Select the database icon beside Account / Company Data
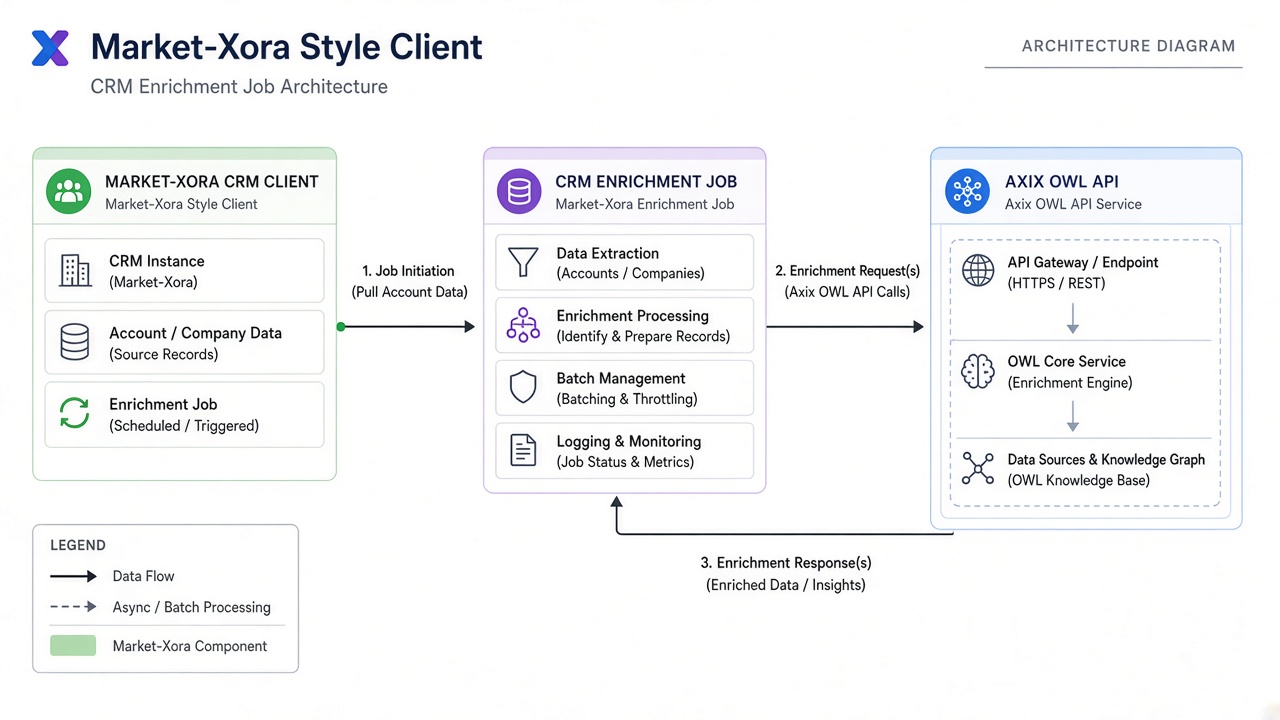 (75, 343)
